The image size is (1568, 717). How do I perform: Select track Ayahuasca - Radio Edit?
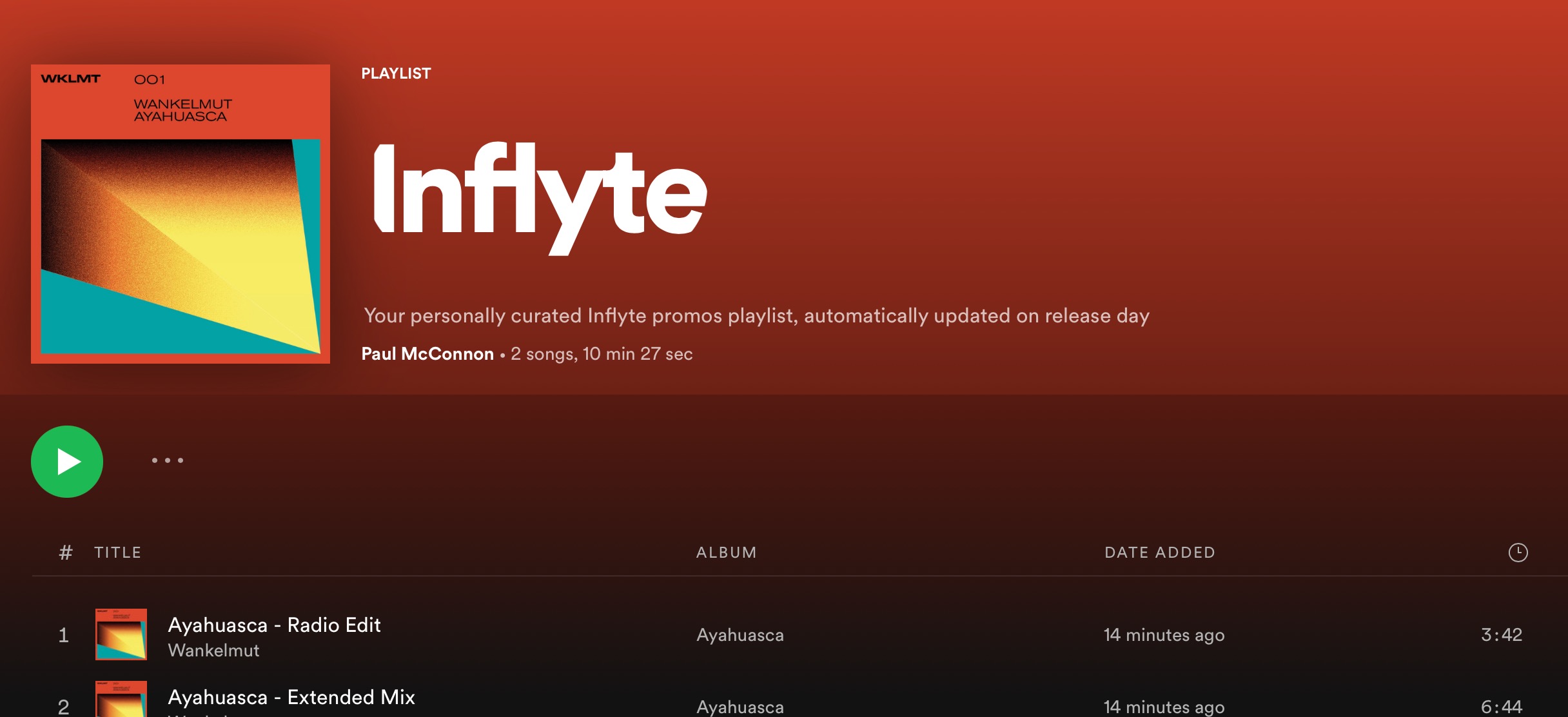coord(274,625)
